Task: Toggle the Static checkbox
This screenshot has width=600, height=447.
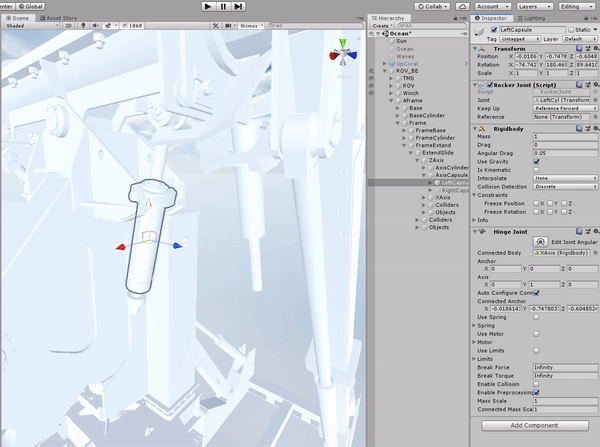Action: 571,30
